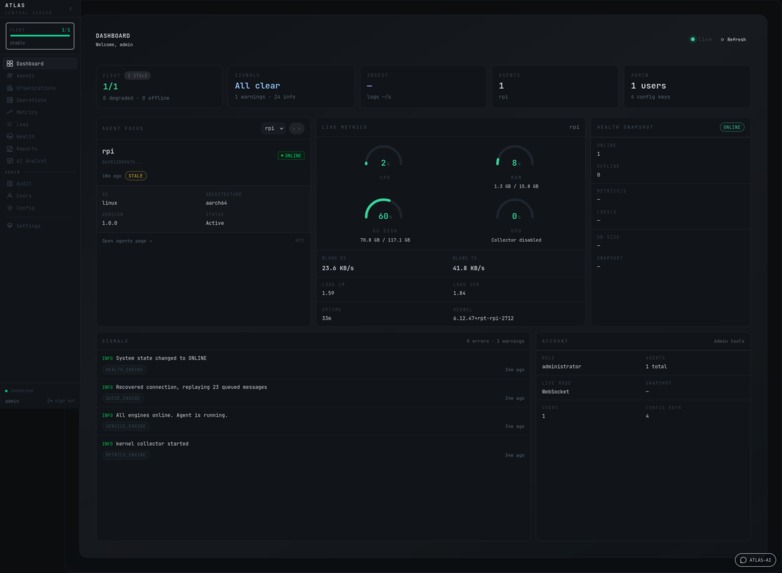Click the Dashboard grid icon in sidebar
This screenshot has height=573, width=782.
[x=9, y=64]
